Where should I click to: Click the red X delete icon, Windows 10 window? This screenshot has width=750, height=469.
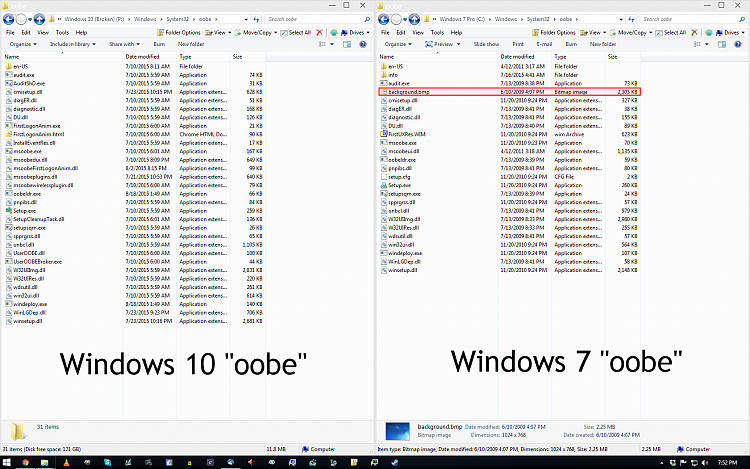click(x=320, y=33)
